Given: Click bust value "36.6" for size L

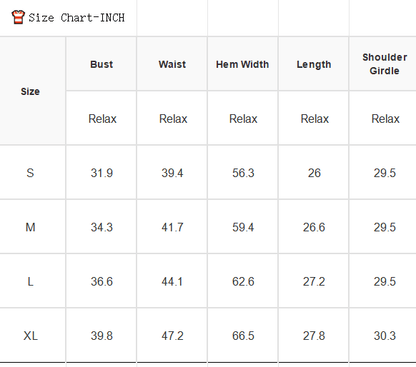Looking at the screenshot, I should 102,282.
